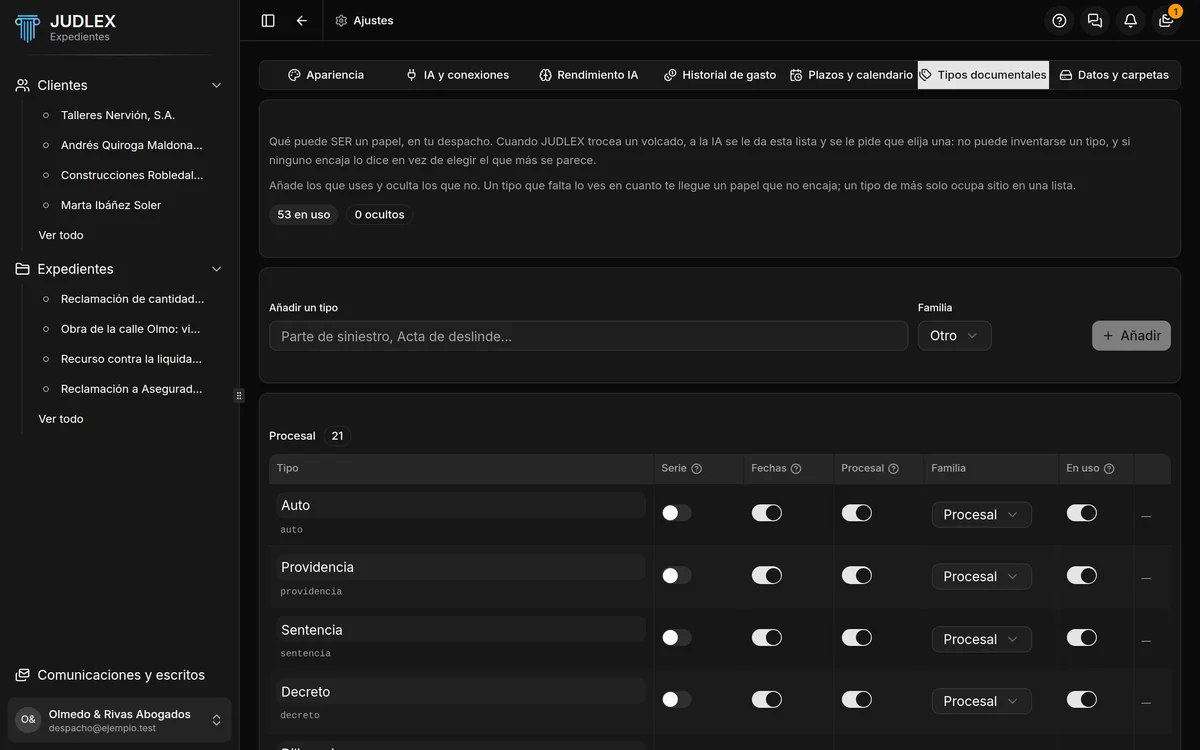Click the dash icon in Providencia row

pyautogui.click(x=1146, y=578)
